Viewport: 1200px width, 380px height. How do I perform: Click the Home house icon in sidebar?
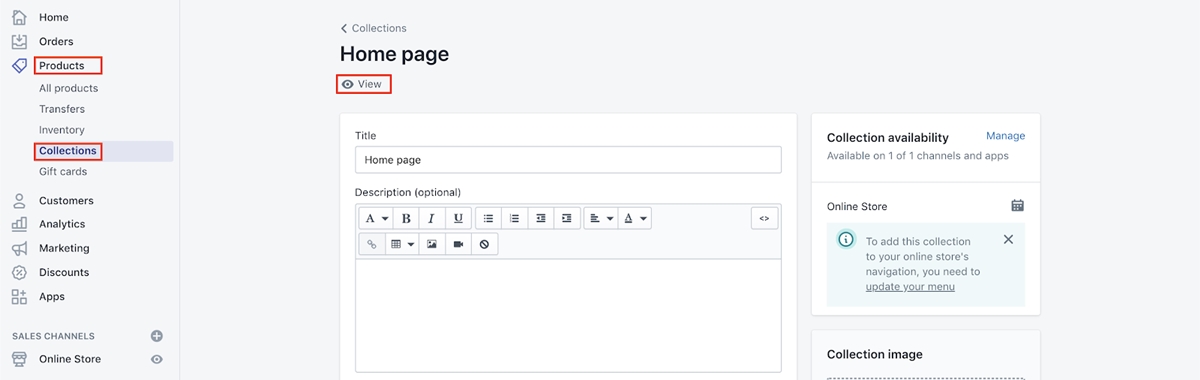pyautogui.click(x=19, y=17)
